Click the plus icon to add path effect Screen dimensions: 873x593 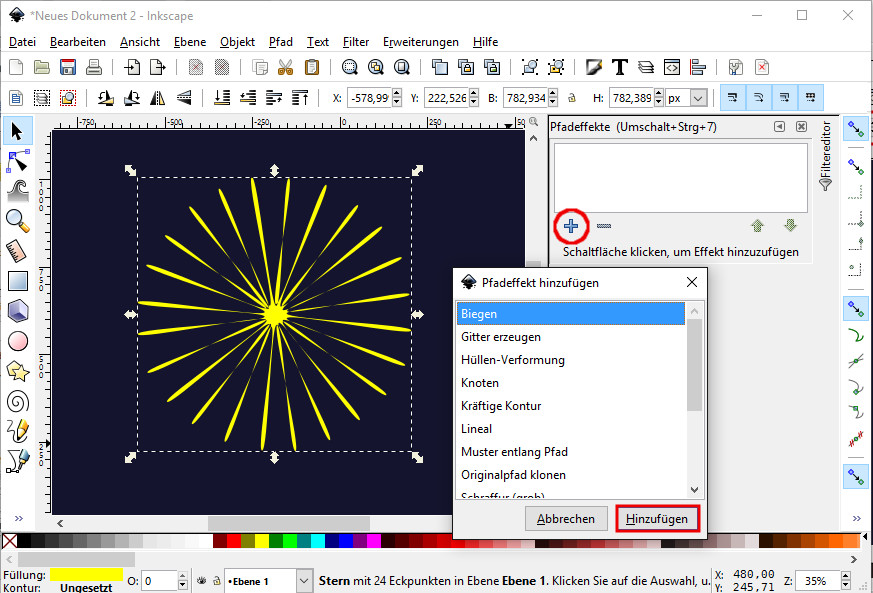tap(571, 226)
